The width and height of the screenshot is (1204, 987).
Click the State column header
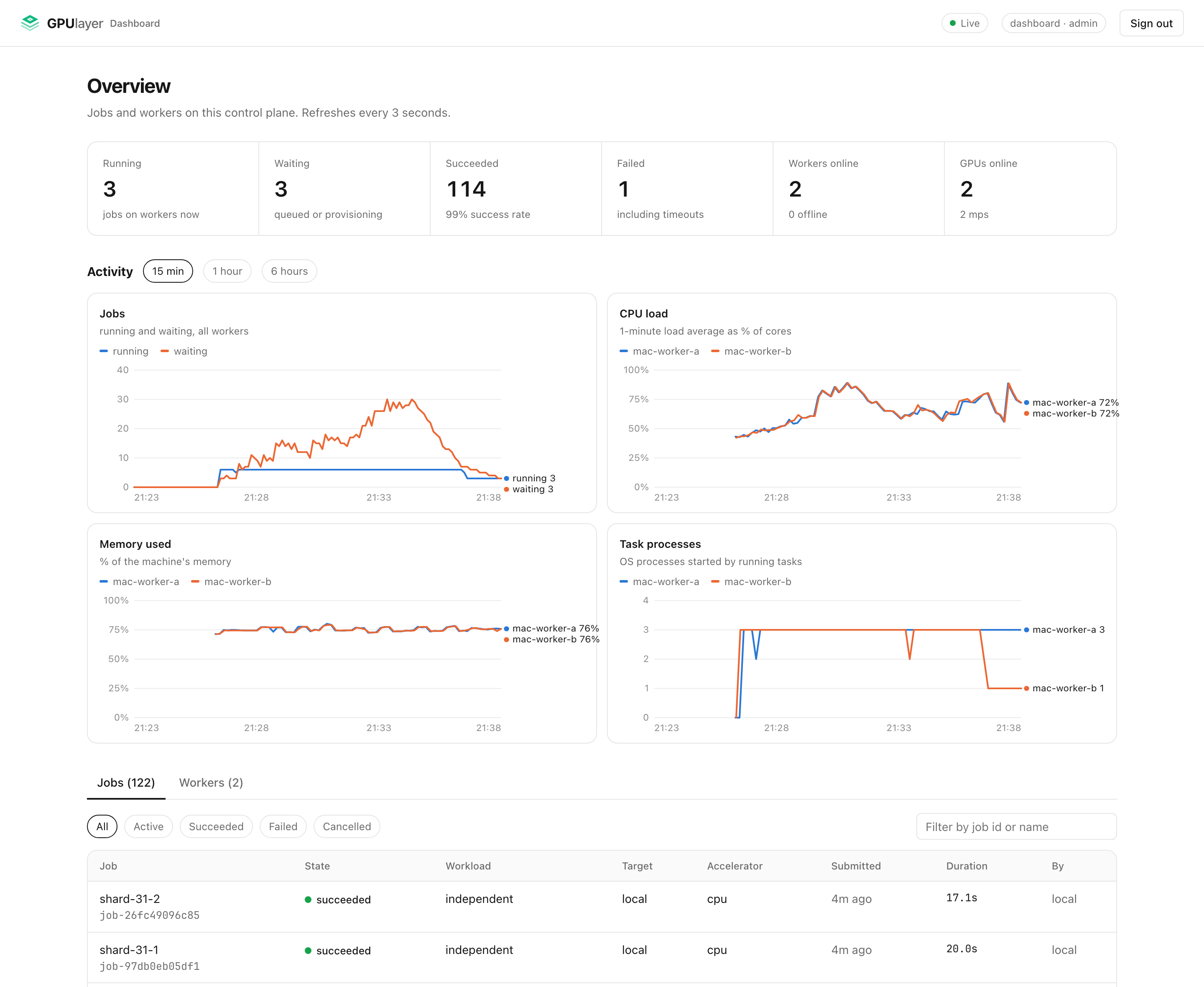click(x=317, y=866)
